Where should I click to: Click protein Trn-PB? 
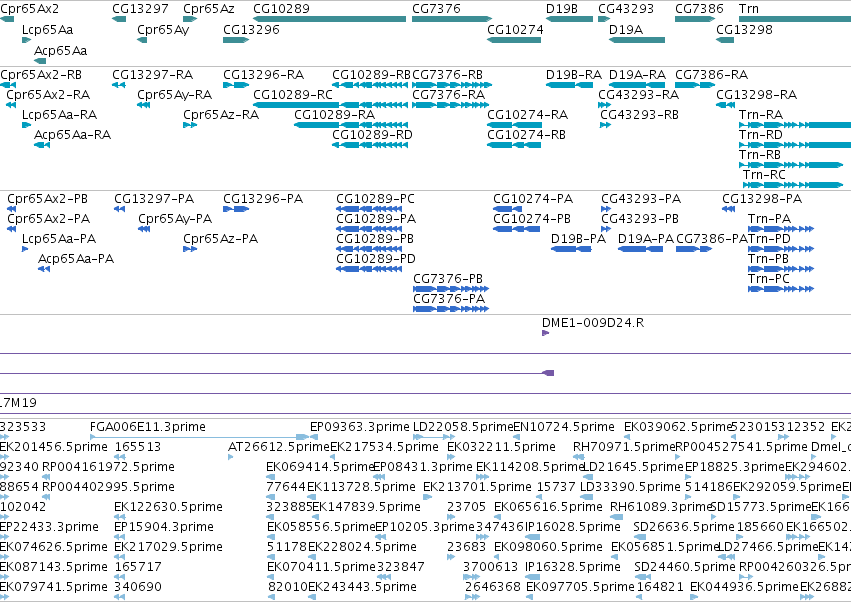point(768,259)
